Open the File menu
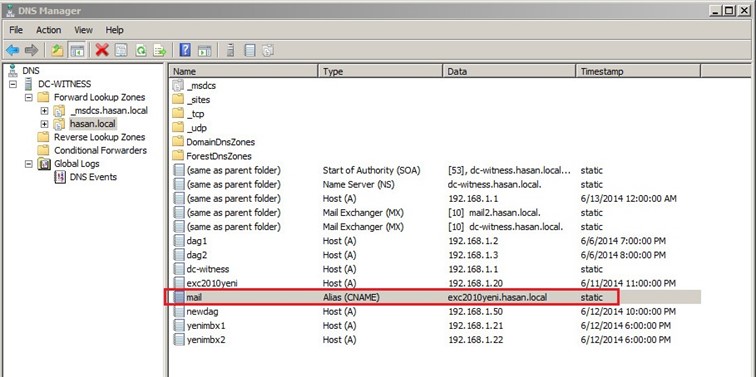Screen dimensions: 756x377 (16, 30)
